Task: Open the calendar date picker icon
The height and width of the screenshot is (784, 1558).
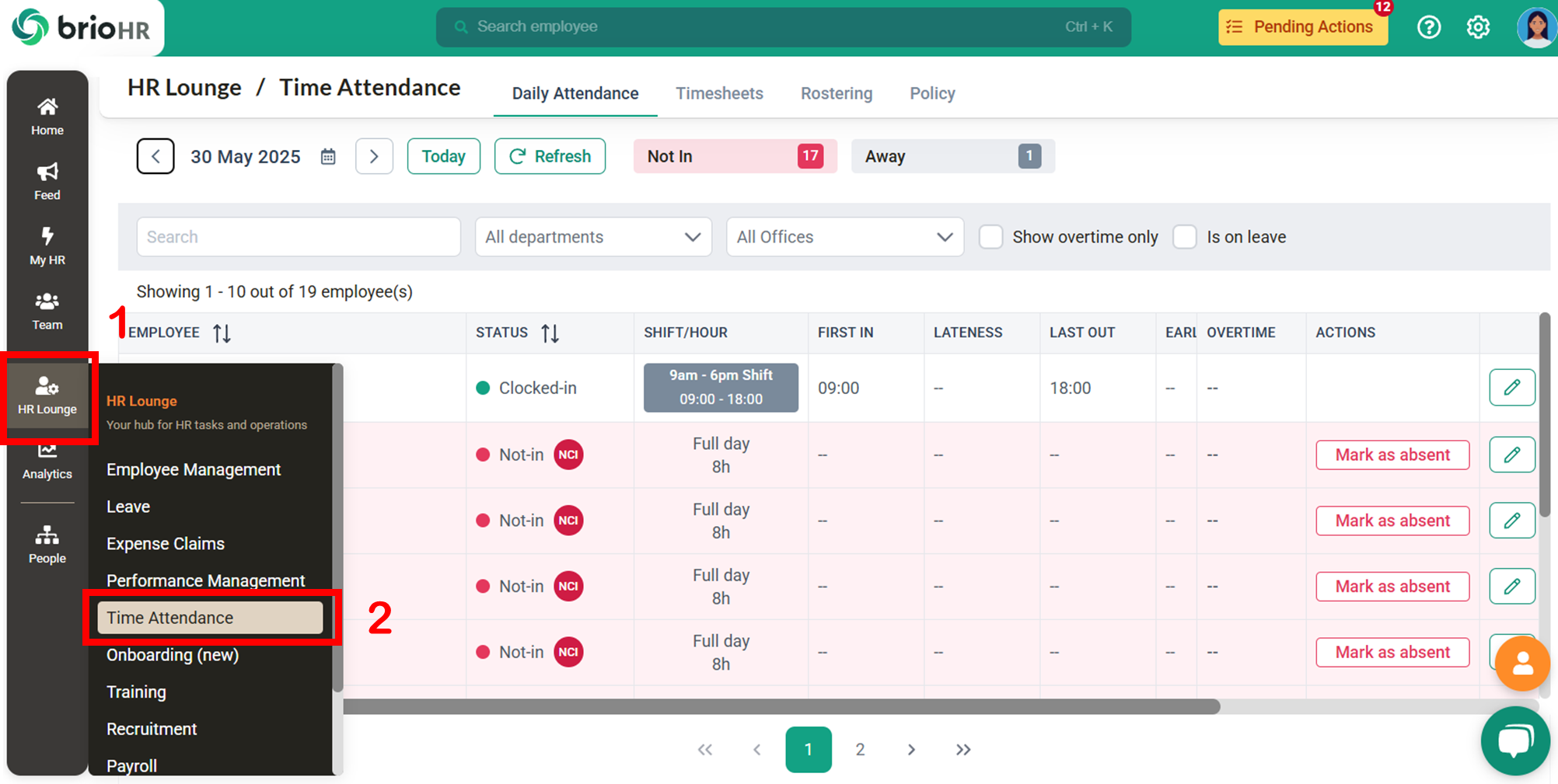Action: point(328,157)
